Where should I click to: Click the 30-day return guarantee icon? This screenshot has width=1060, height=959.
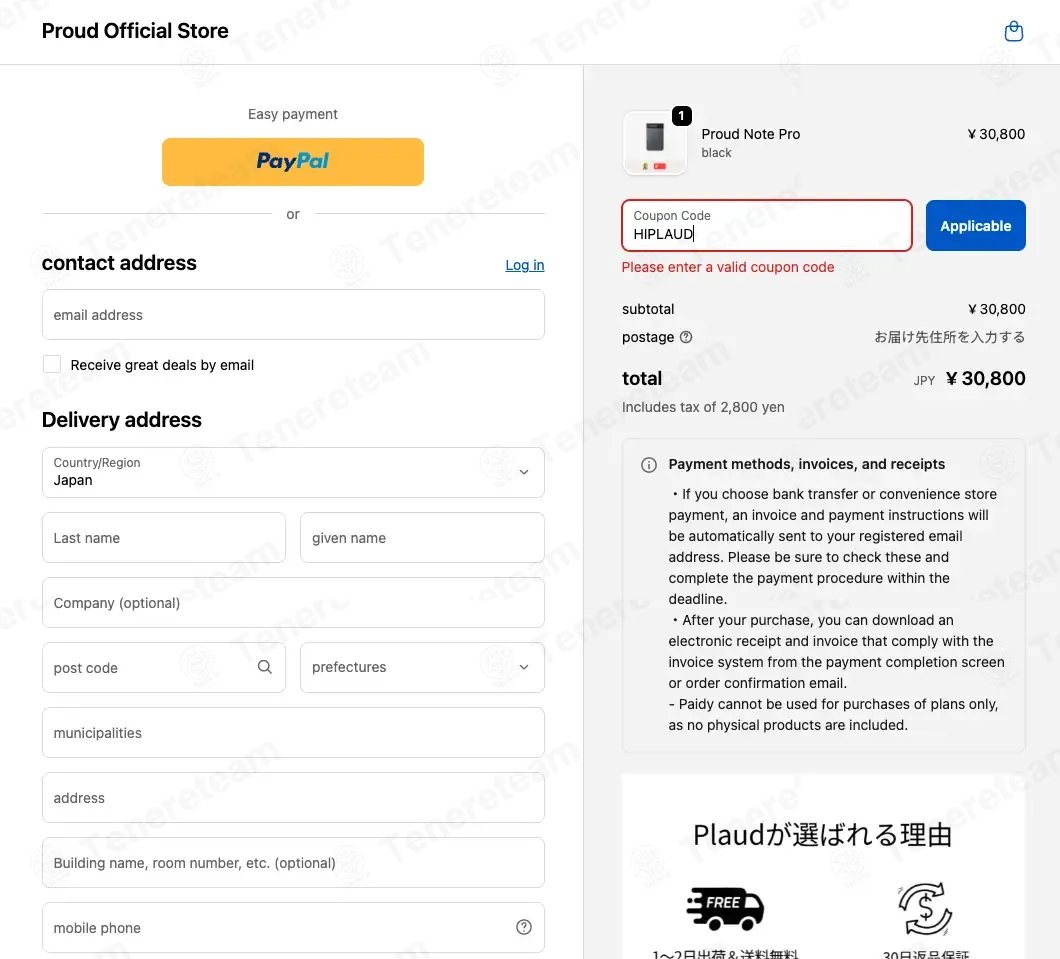[925, 908]
